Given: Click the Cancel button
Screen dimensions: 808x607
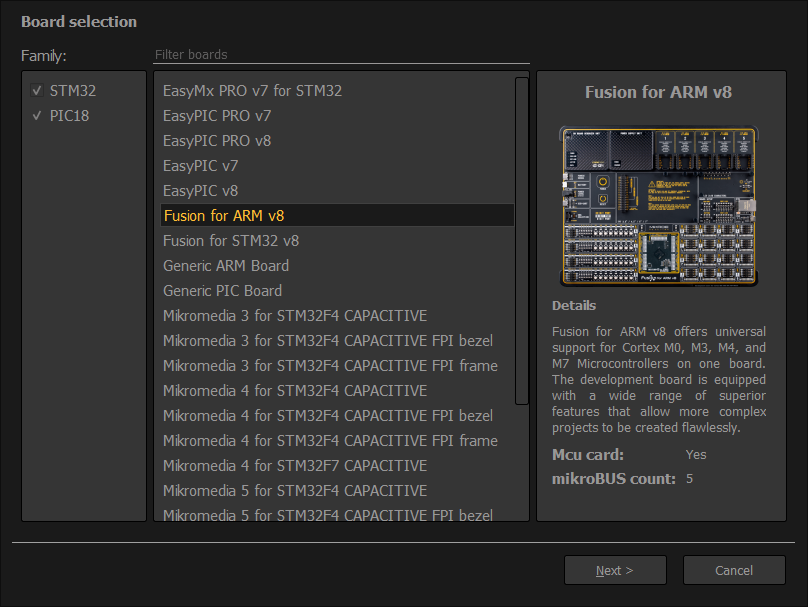Looking at the screenshot, I should click(734, 570).
